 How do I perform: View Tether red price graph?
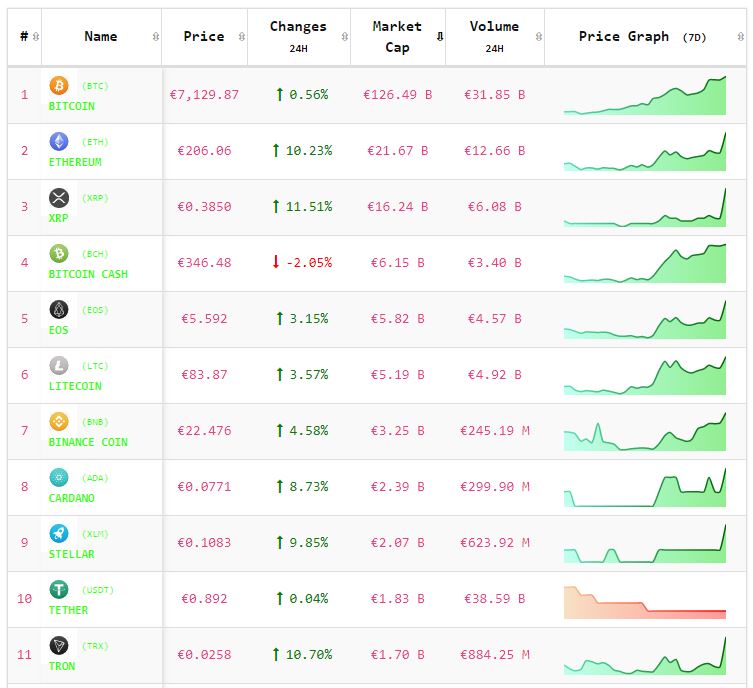point(645,601)
